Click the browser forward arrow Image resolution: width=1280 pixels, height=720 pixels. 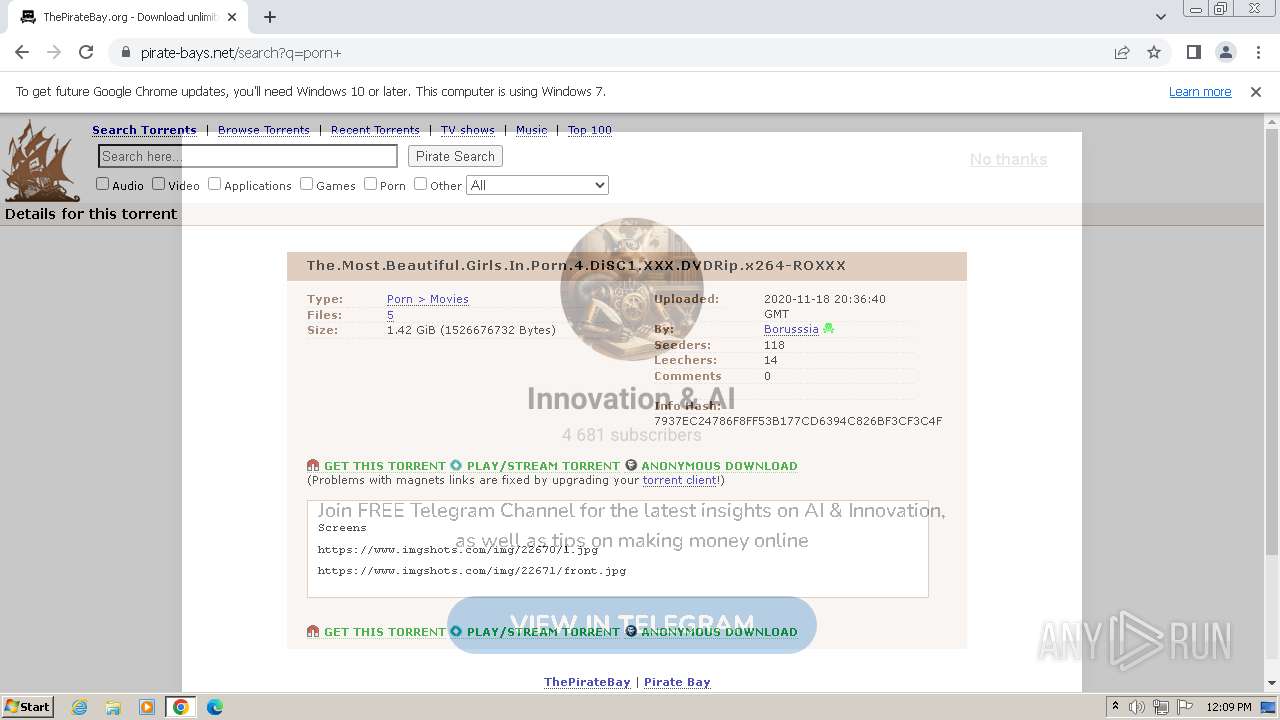pyautogui.click(x=54, y=53)
